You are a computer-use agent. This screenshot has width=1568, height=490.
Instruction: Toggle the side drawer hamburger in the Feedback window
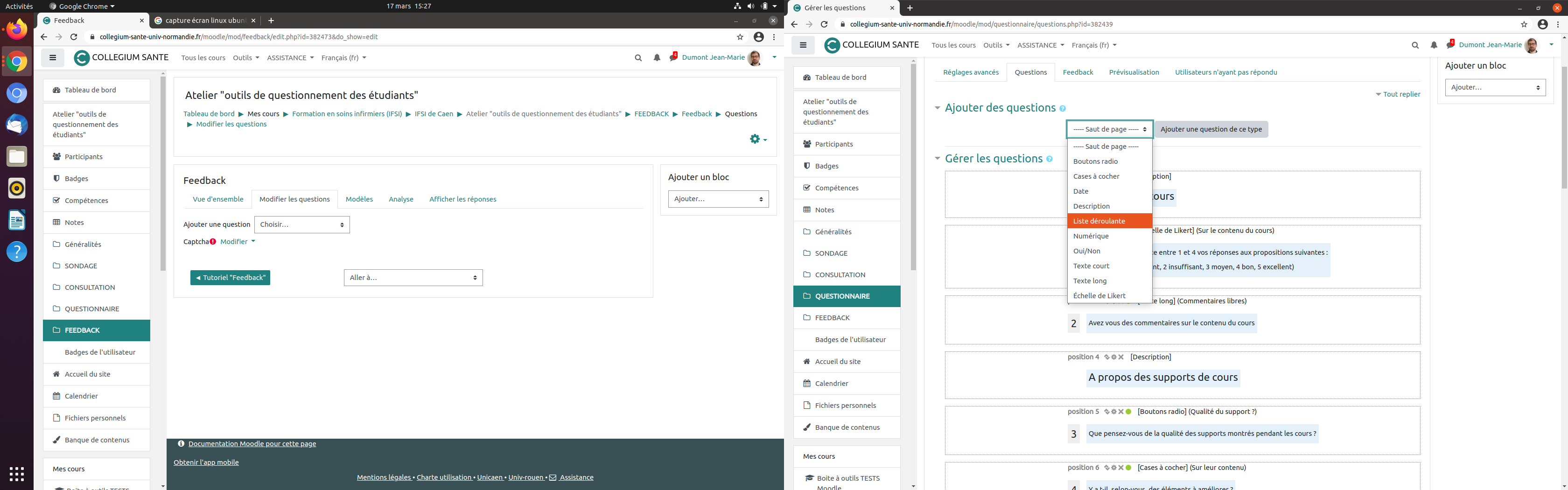click(53, 58)
